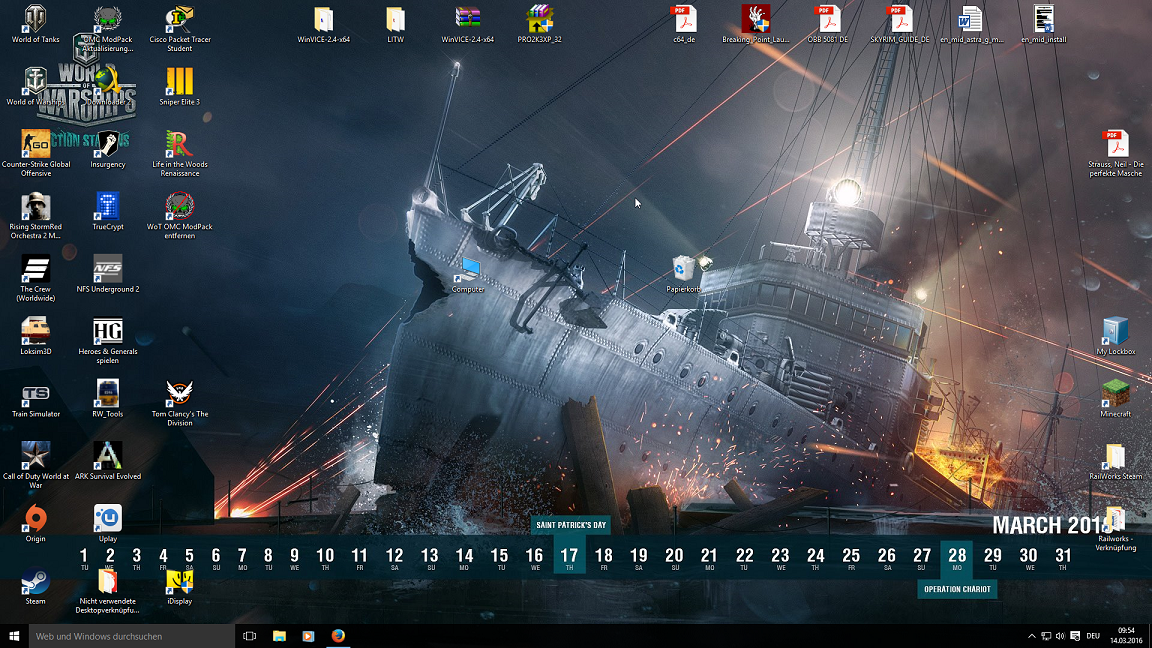Select Strauss, Neil - Die perfekte Masche PDF
1152x648 pixels.
click(1115, 153)
